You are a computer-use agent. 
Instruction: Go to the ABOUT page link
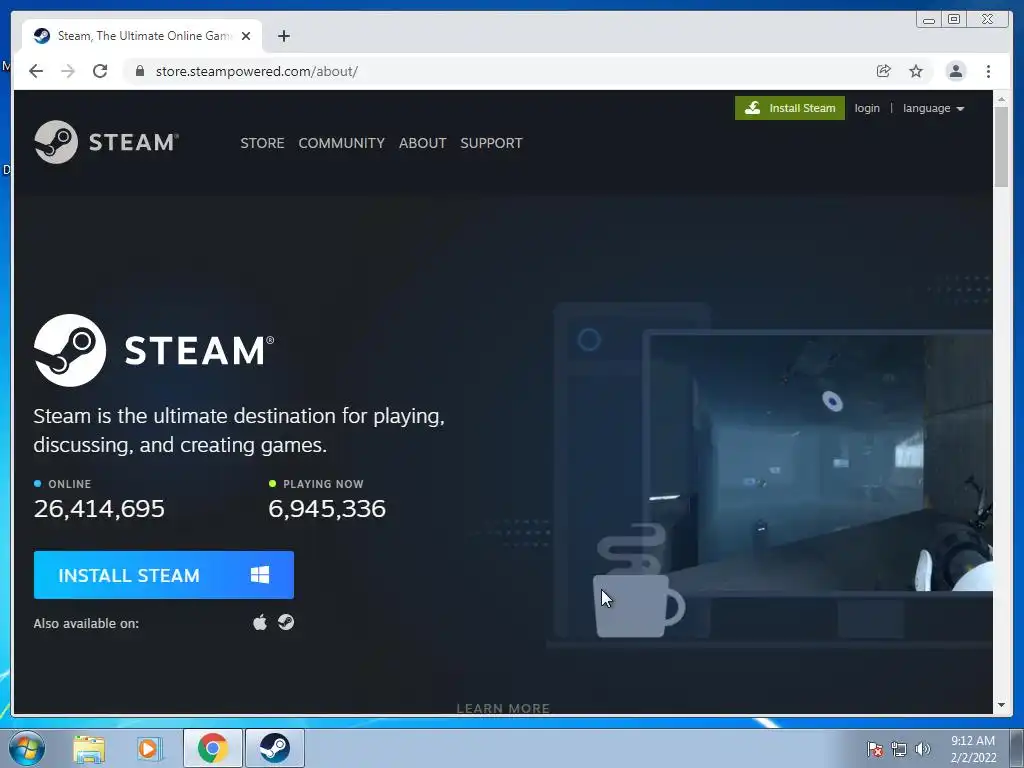coord(423,143)
